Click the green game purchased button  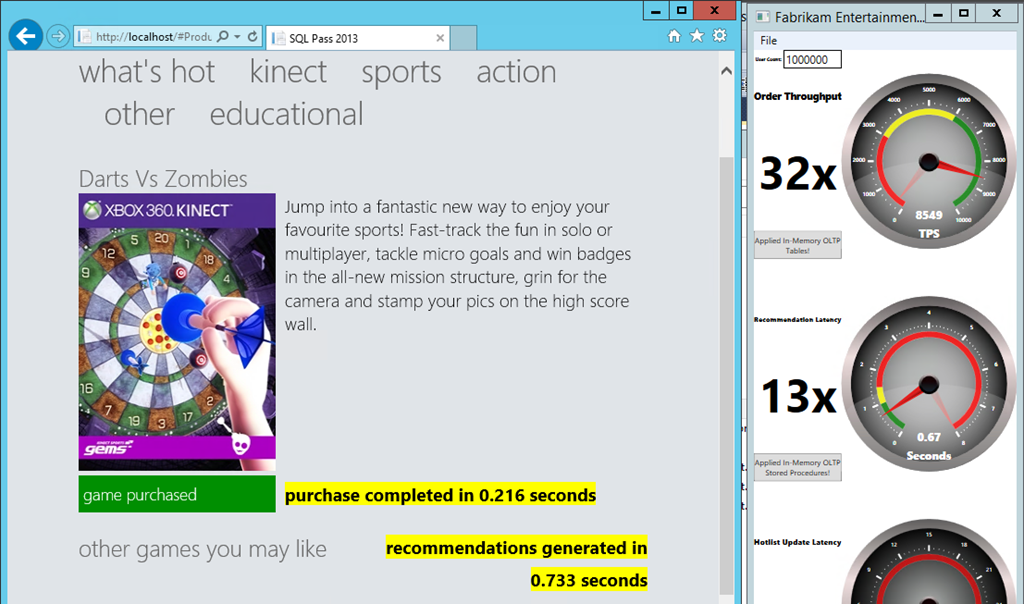pyautogui.click(x=177, y=494)
